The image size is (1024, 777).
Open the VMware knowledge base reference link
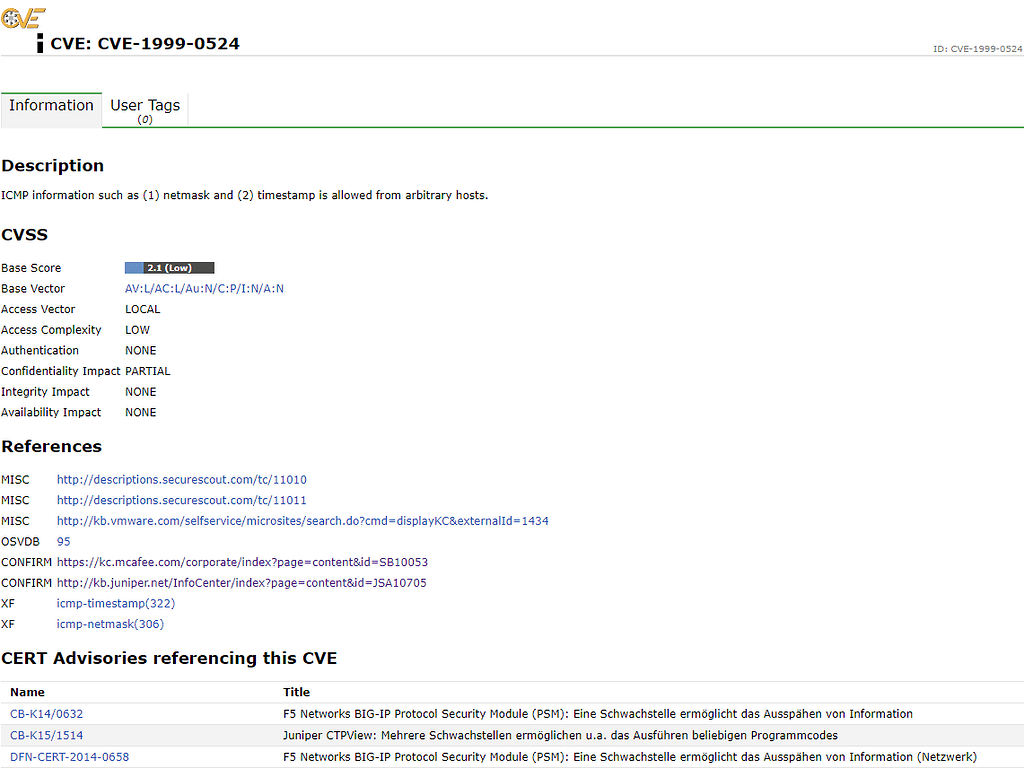[302, 520]
